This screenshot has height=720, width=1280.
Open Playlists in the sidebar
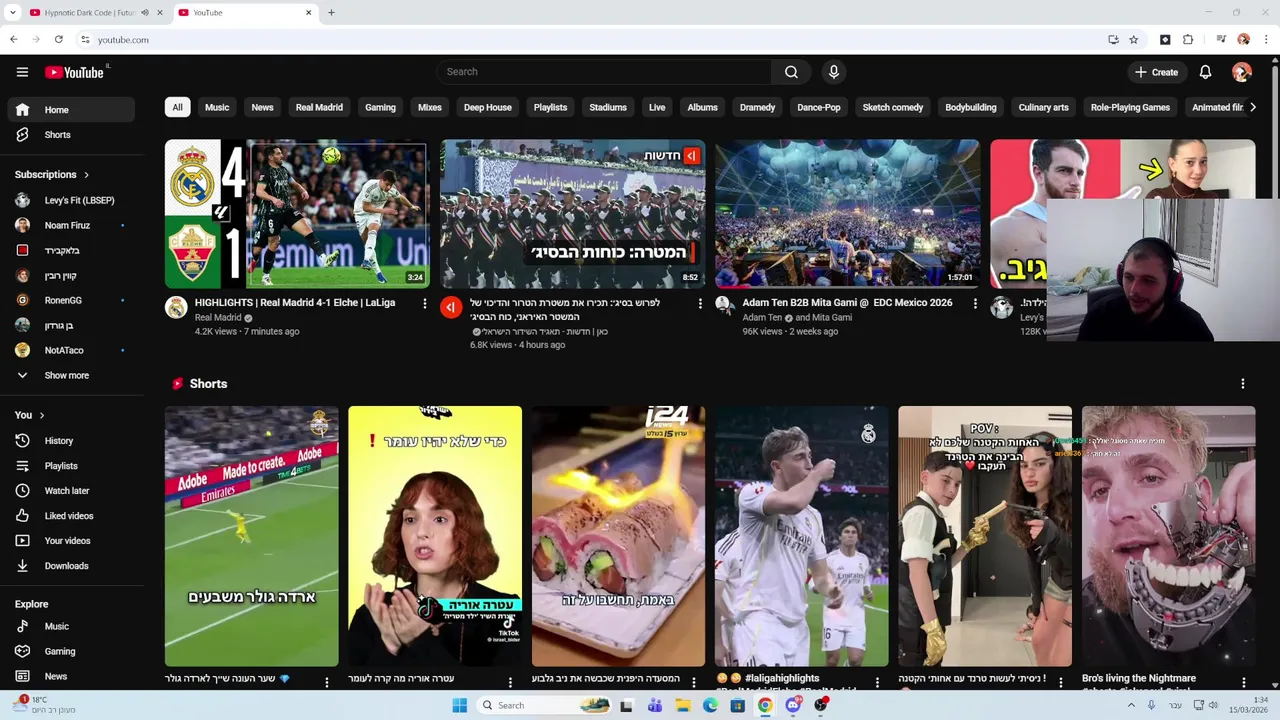point(70,466)
